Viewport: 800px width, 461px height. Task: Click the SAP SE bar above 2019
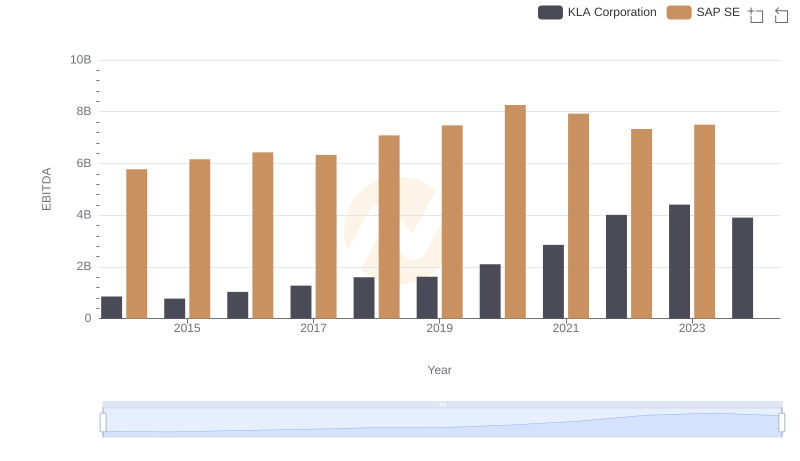pos(452,222)
